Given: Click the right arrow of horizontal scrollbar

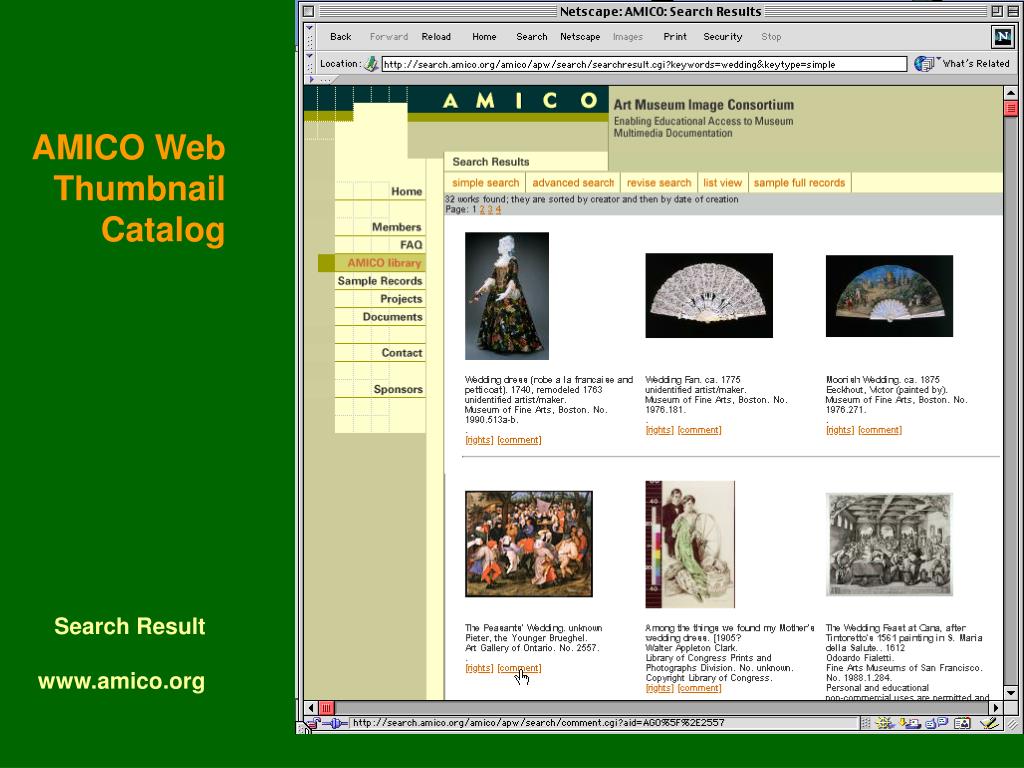Looking at the screenshot, I should (x=996, y=707).
